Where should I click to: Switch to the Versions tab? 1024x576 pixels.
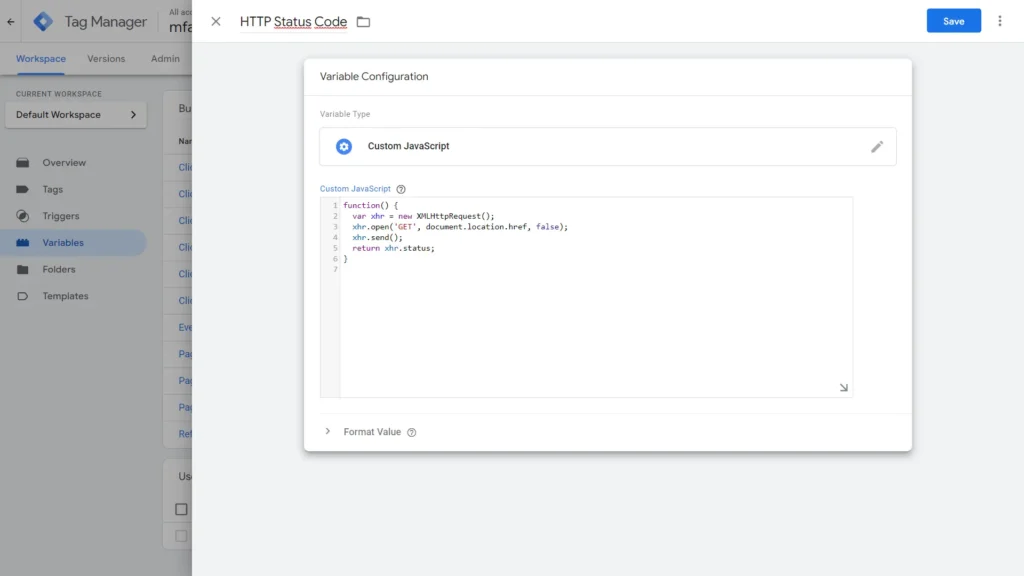pyautogui.click(x=107, y=59)
